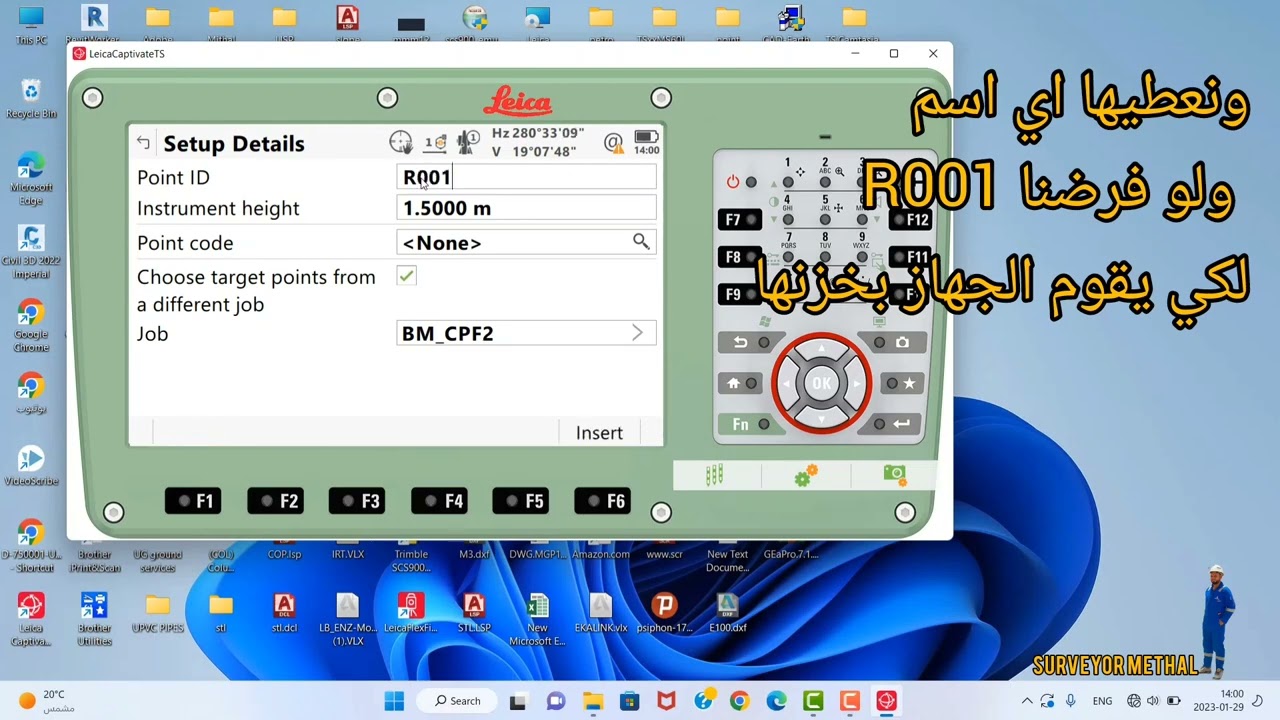Open the prism target status icon
1280x720 pixels.
[467, 142]
